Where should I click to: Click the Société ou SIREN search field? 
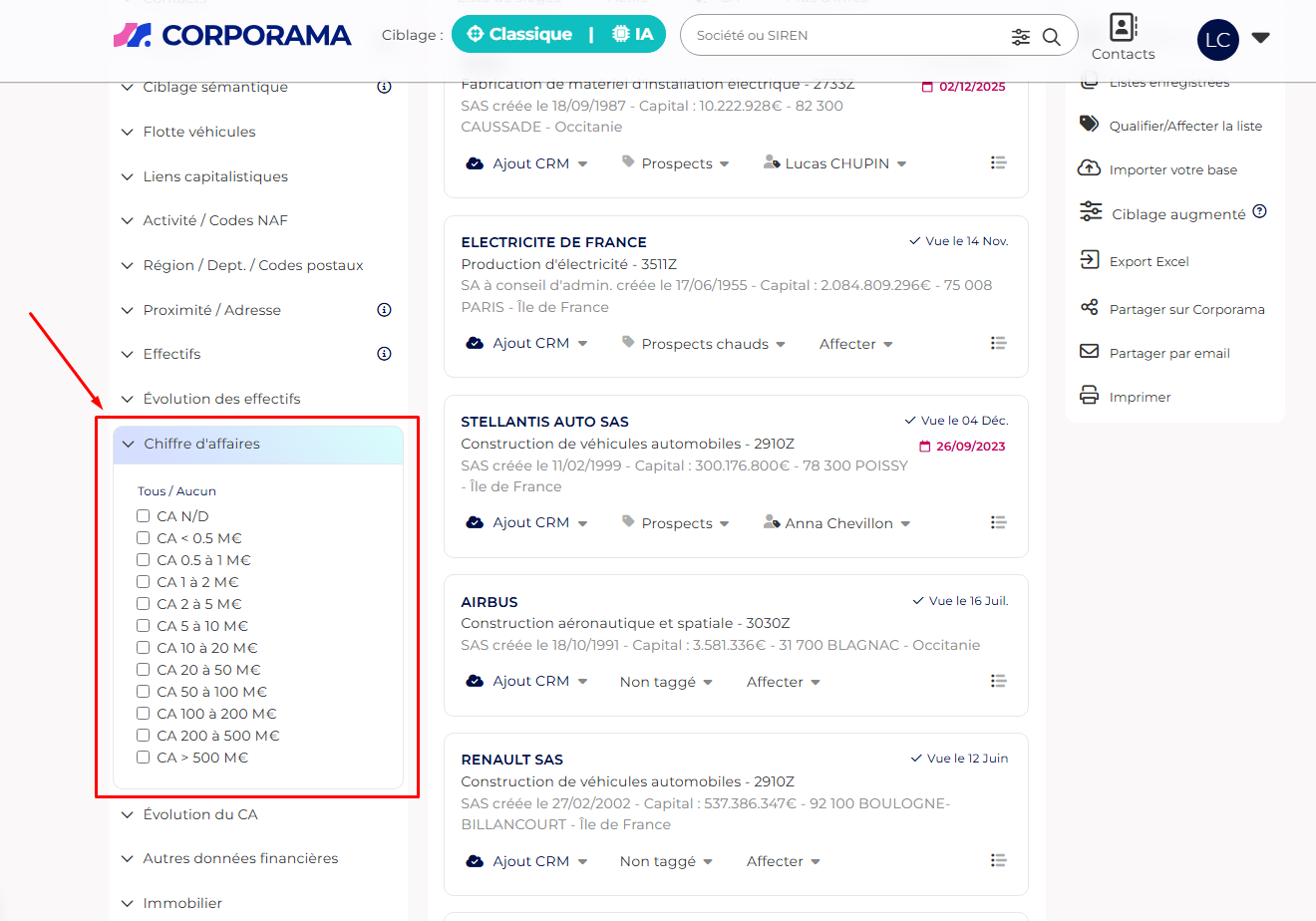click(847, 36)
